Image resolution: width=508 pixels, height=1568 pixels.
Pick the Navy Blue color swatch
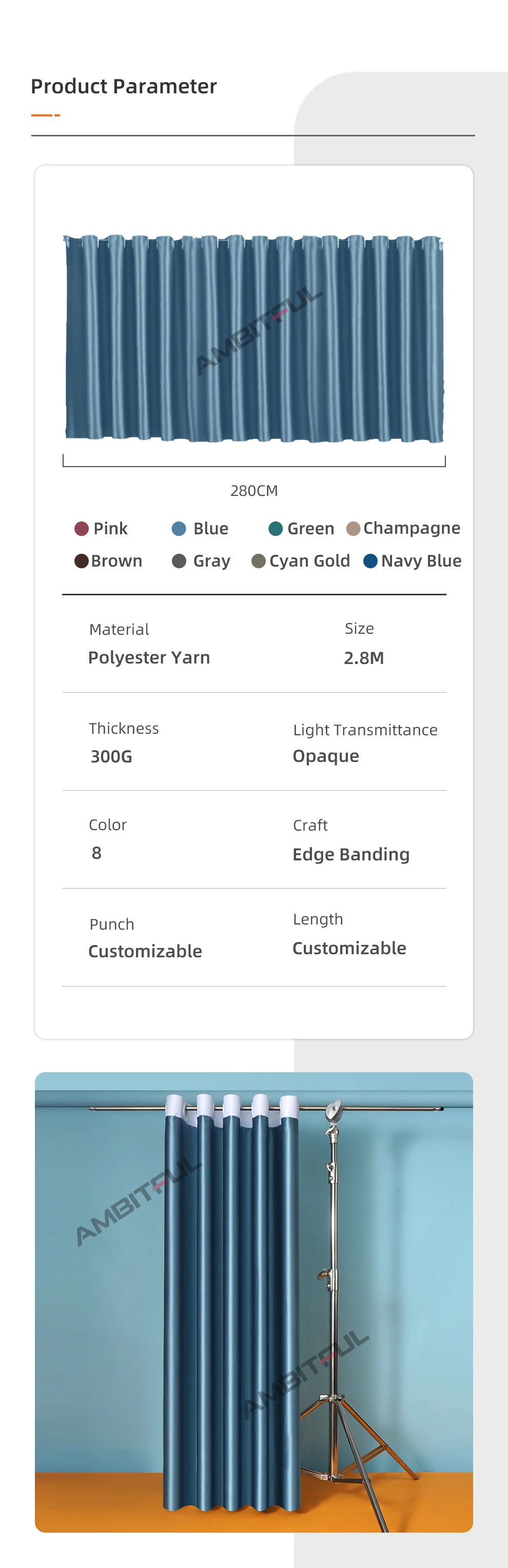click(370, 560)
